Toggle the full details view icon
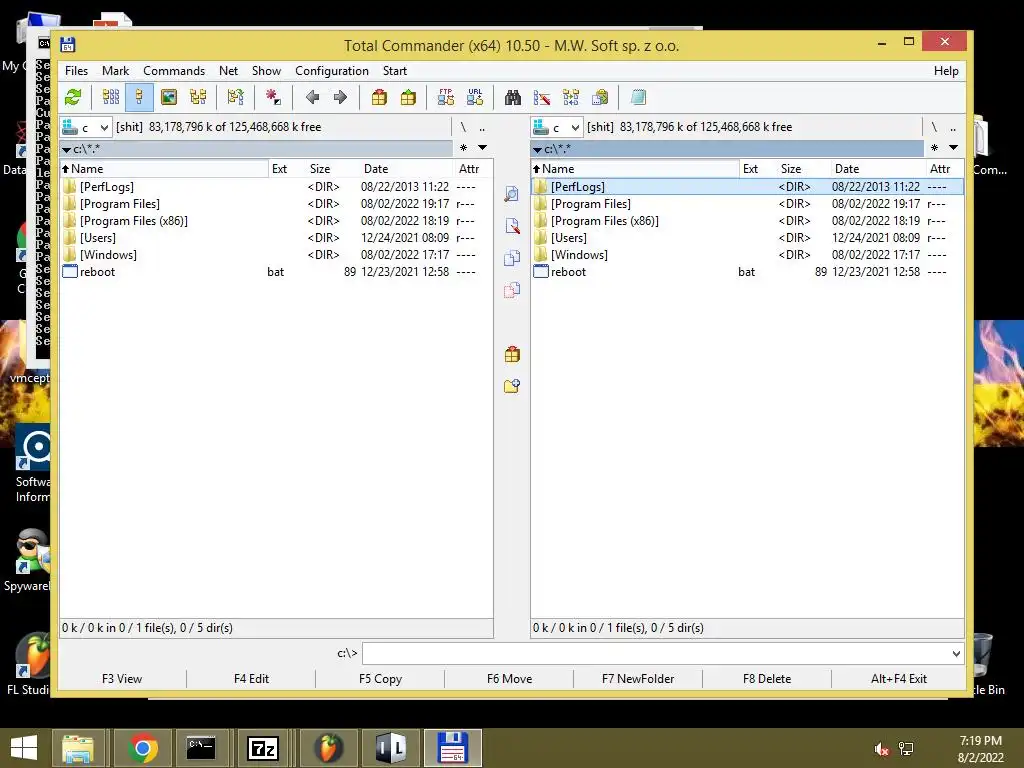 click(x=139, y=98)
